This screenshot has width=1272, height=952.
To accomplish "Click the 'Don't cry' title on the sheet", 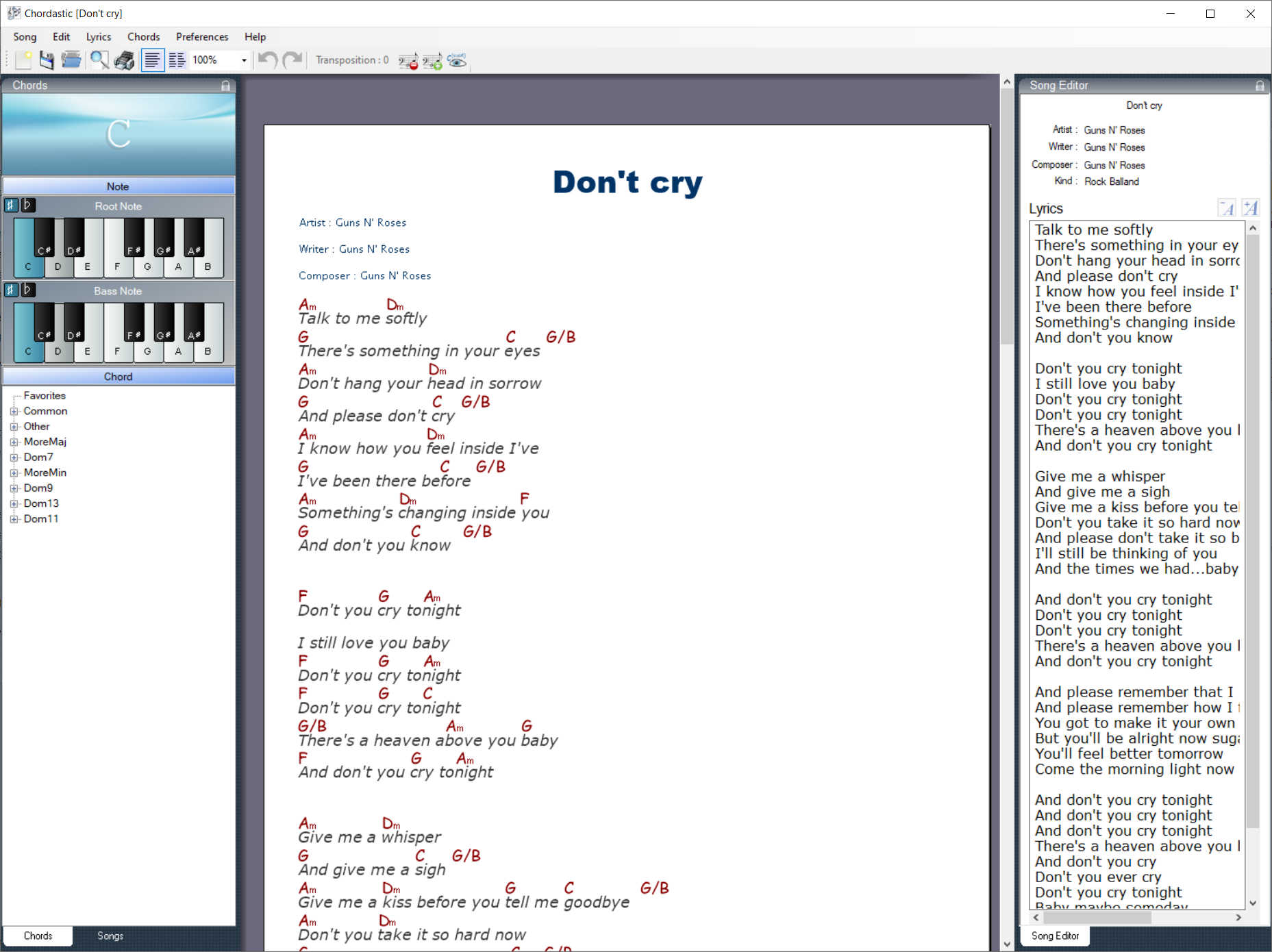I will click(627, 182).
